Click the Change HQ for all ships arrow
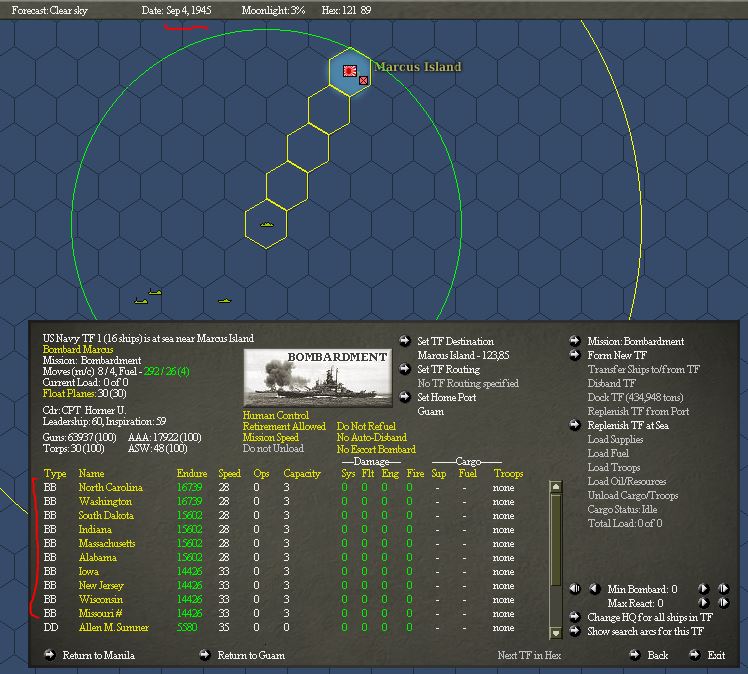748x674 pixels. [575, 617]
